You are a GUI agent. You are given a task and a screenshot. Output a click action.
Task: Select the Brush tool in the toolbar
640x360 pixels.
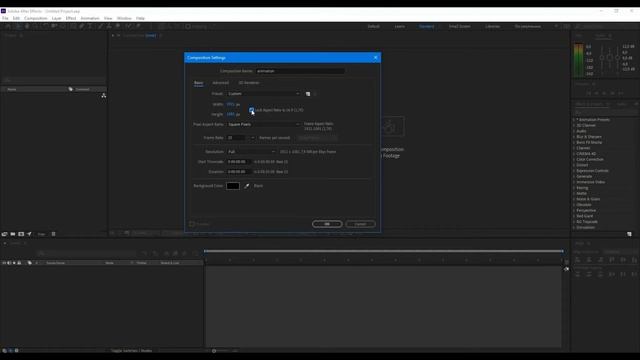tap(100, 26)
